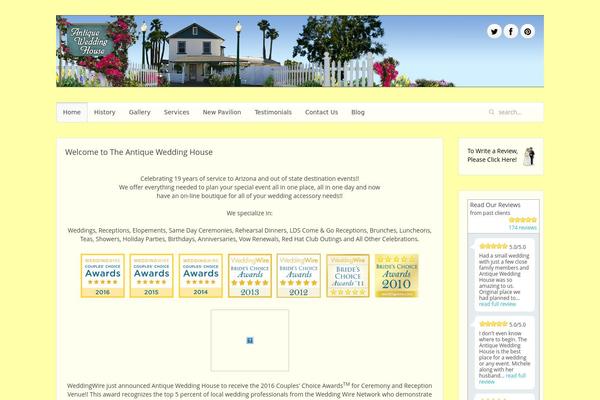Open the Gallery menu item
This screenshot has width=600, height=400.
[140, 112]
